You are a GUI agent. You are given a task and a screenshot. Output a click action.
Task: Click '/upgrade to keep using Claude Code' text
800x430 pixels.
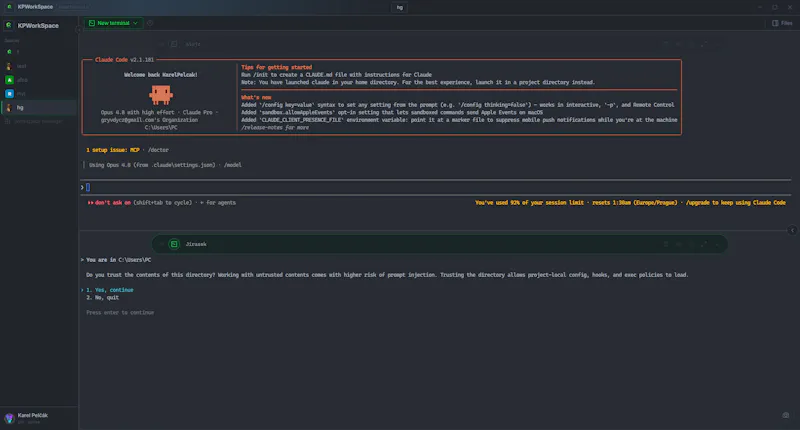(736, 203)
